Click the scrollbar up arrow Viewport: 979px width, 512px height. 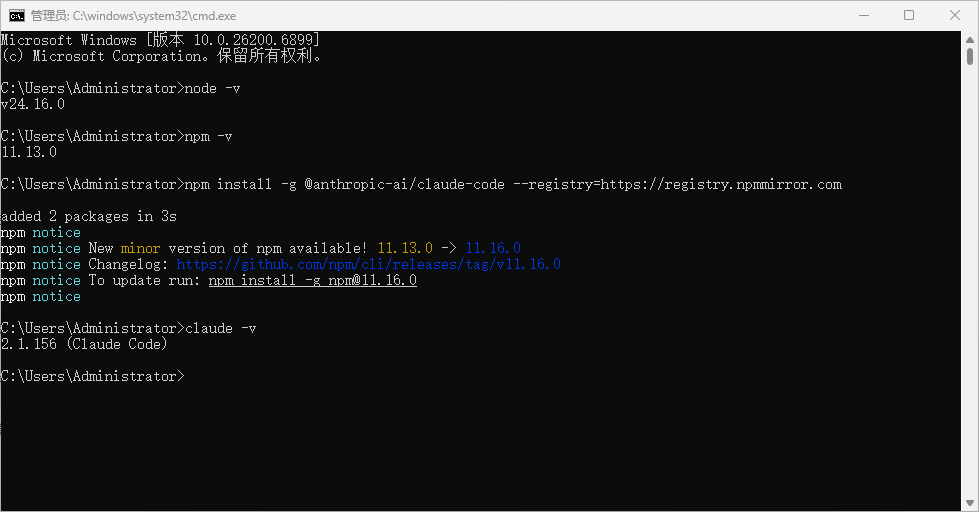pos(970,40)
